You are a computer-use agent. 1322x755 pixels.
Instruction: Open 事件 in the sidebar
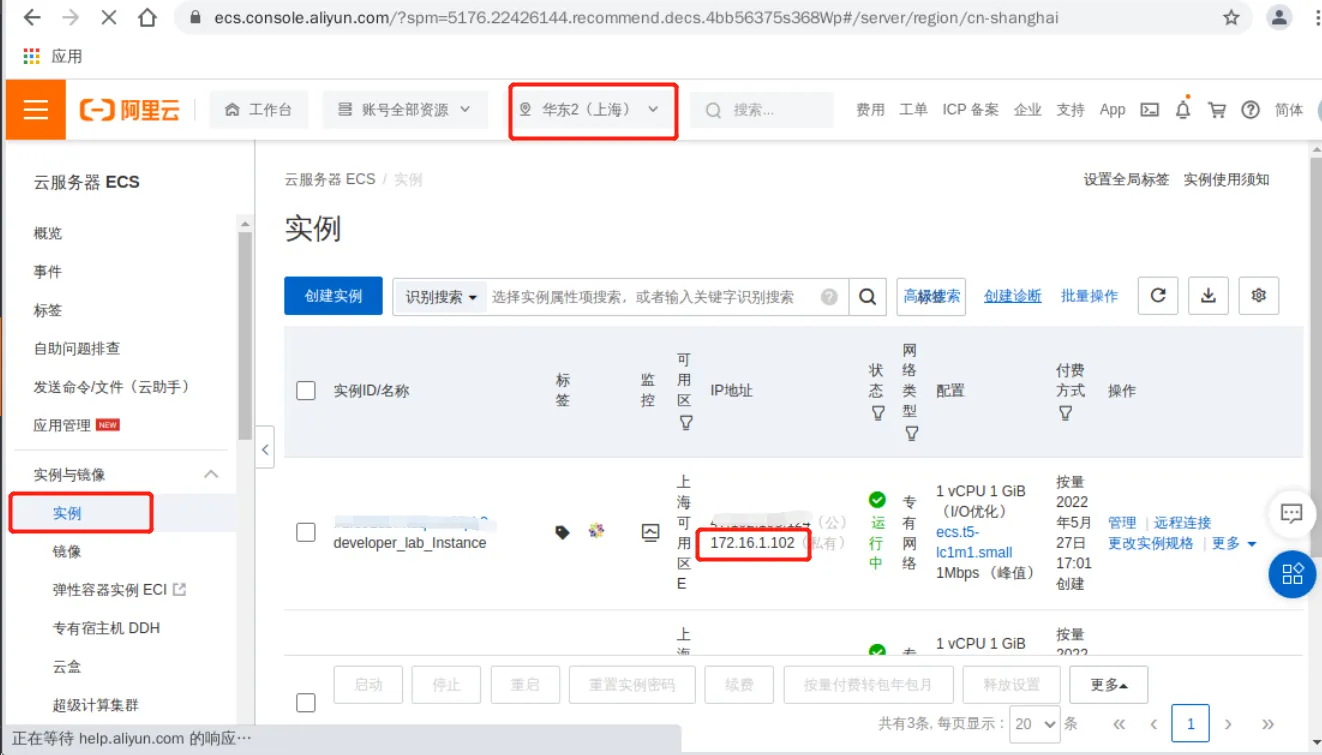point(48,271)
